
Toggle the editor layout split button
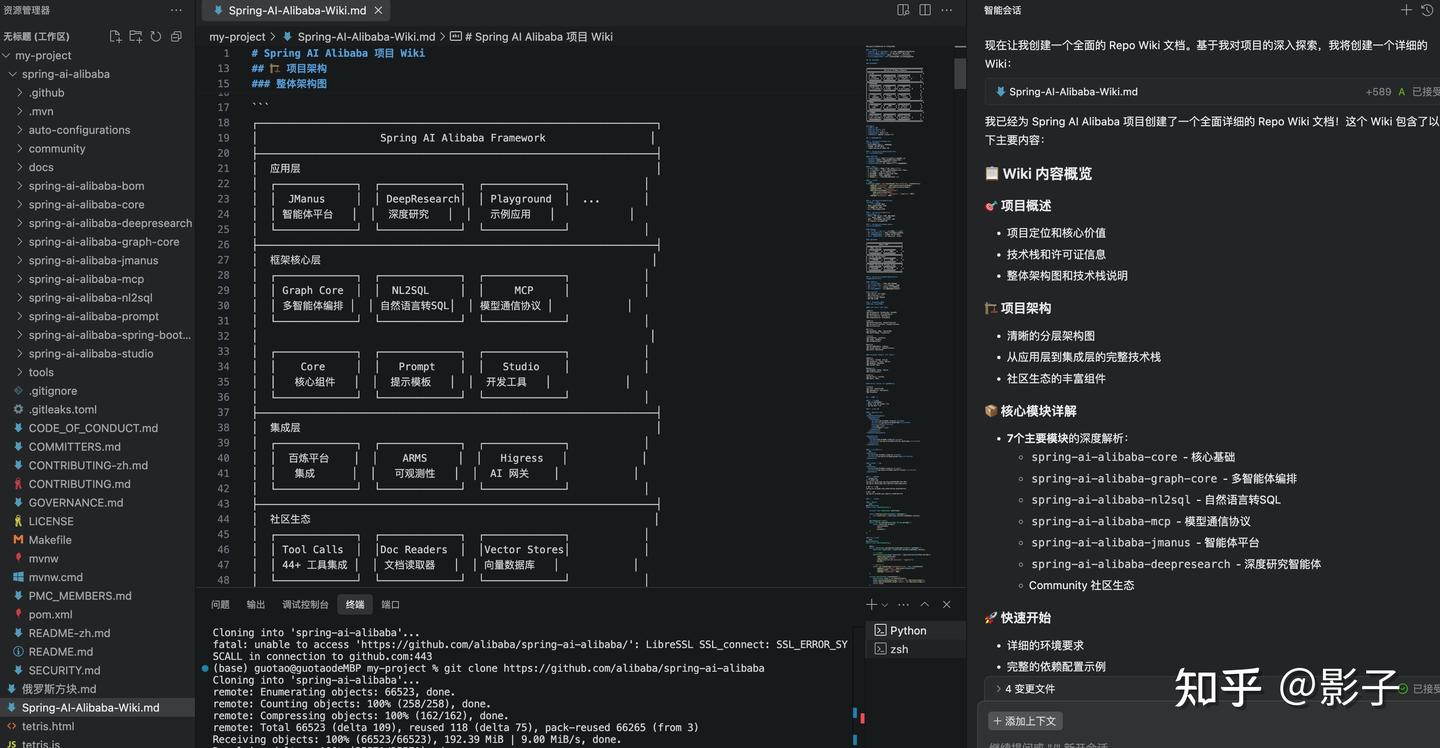click(901, 9)
